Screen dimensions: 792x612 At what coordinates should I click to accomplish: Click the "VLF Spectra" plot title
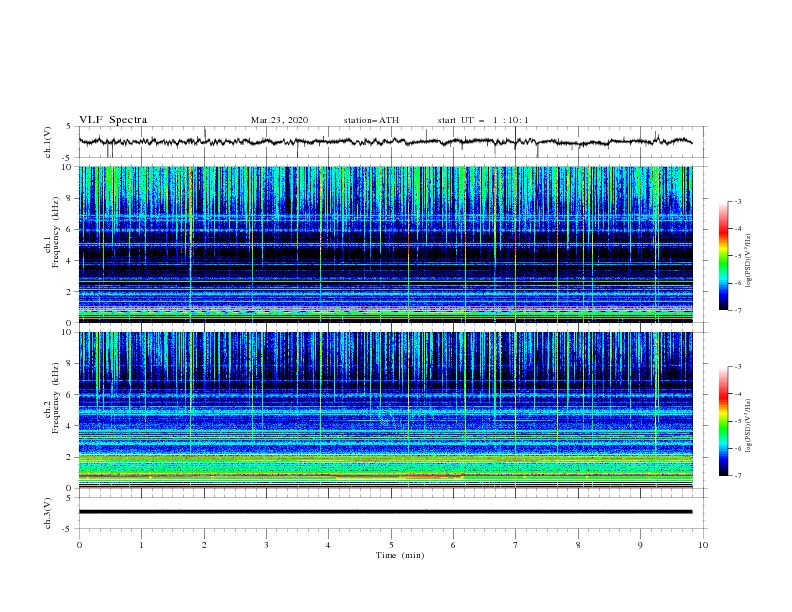pos(113,120)
